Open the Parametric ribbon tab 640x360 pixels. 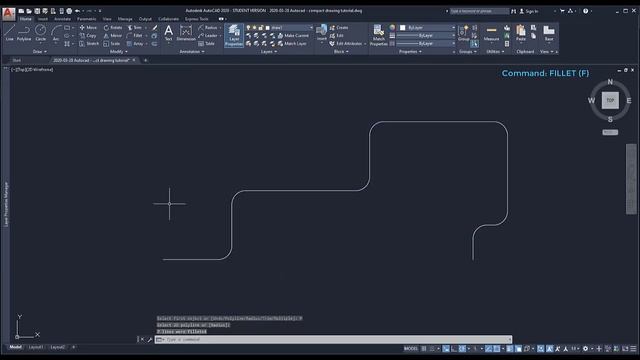[87, 19]
